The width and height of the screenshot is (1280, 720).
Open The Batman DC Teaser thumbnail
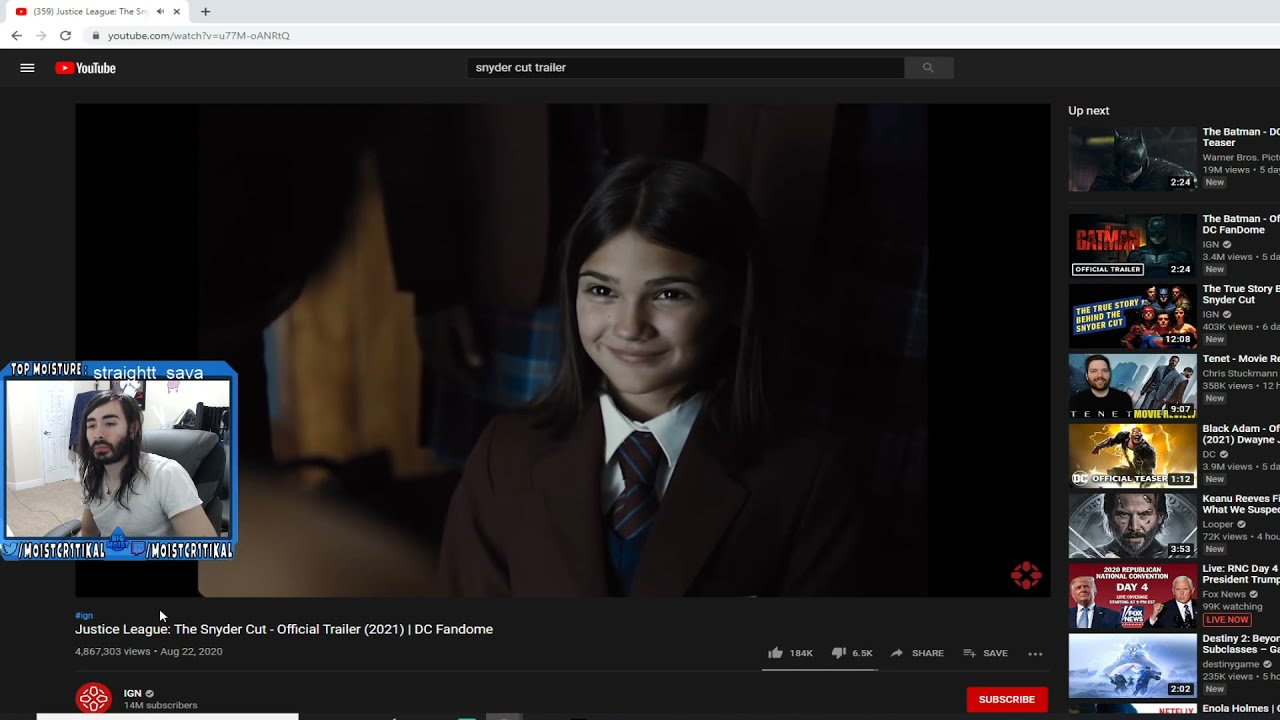(x=1132, y=159)
